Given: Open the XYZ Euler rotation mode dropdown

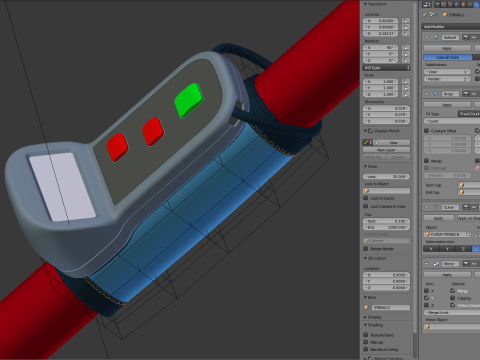Looking at the screenshot, I should (386, 68).
